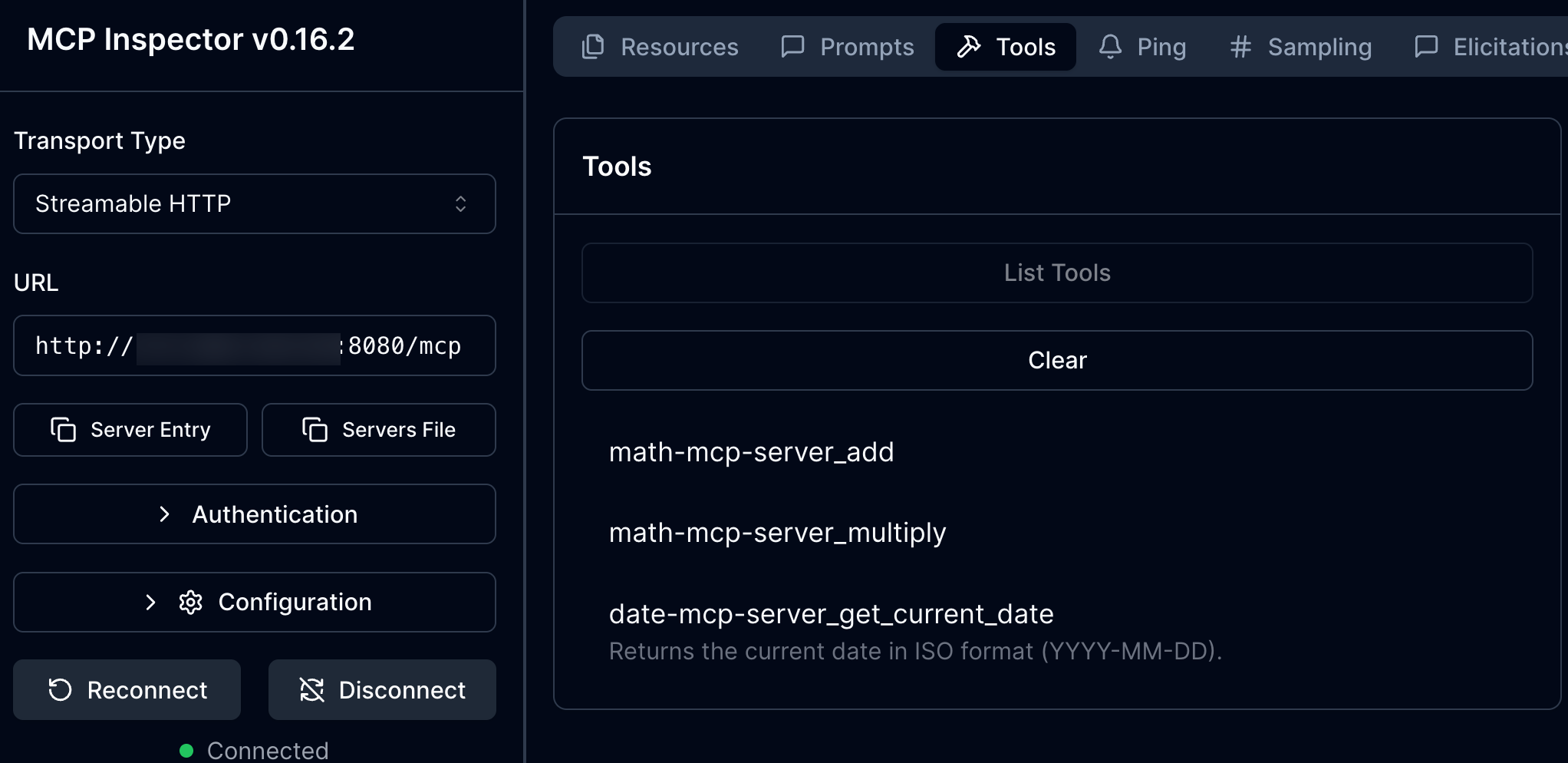Image resolution: width=1568 pixels, height=763 pixels.
Task: Click the copy icon on Server Entry
Action: (x=63, y=430)
